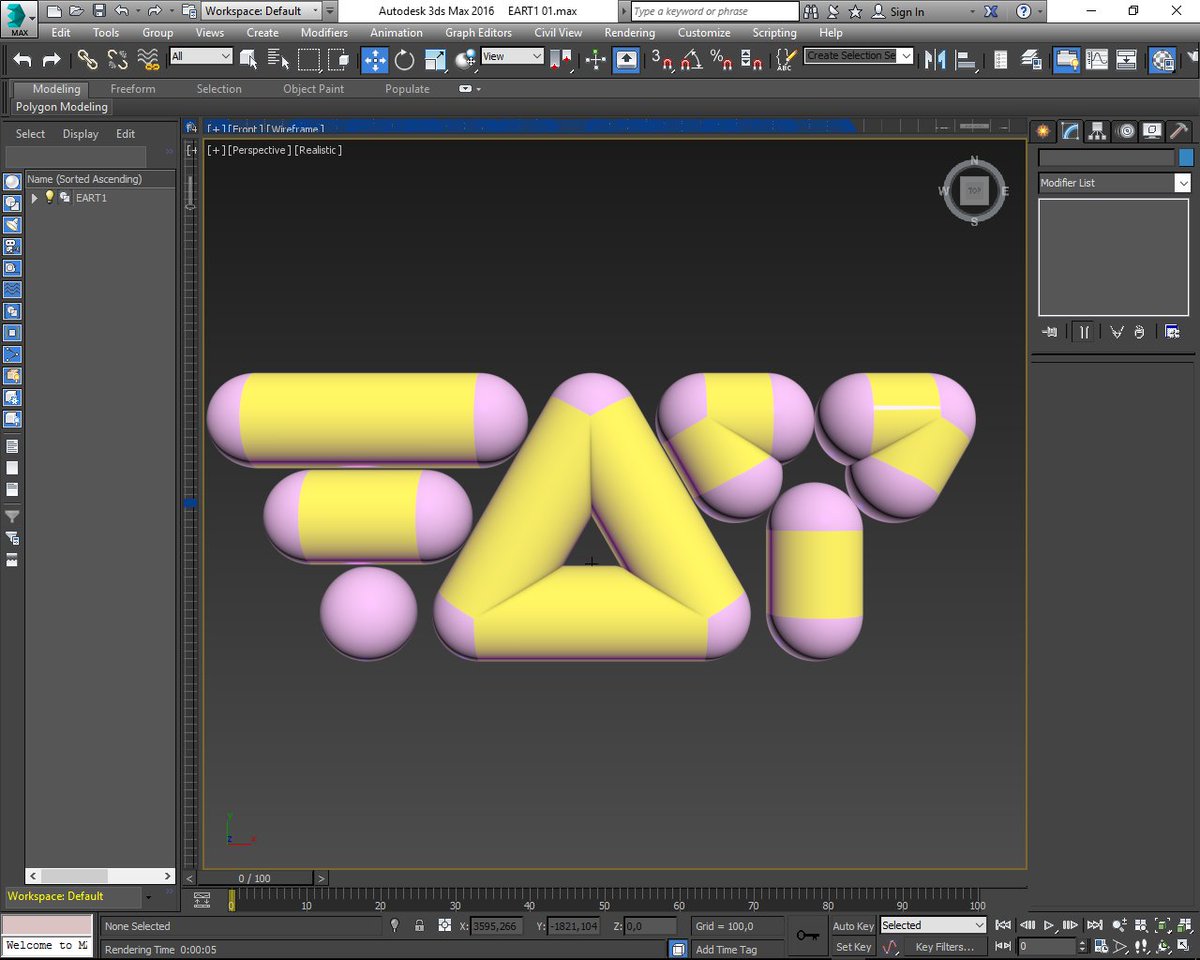Image resolution: width=1200 pixels, height=960 pixels.
Task: Open the Modify command panel tab
Action: click(1070, 131)
